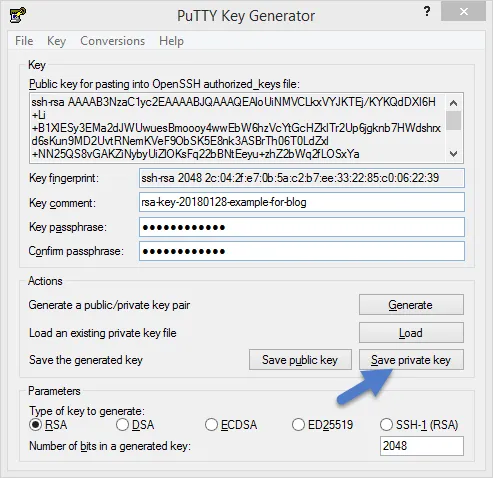This screenshot has width=493, height=478.
Task: Click the 'Key passphrase:' label
Action: pyautogui.click(x=68, y=227)
